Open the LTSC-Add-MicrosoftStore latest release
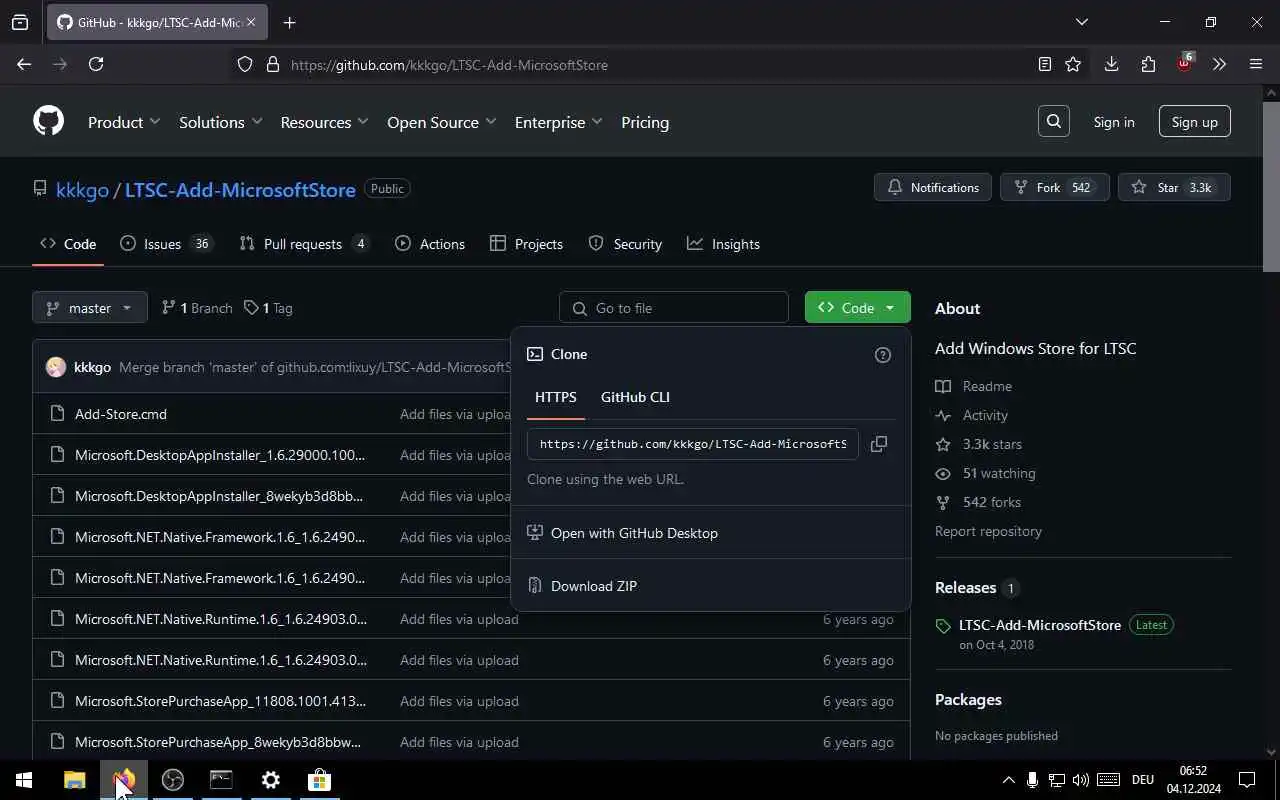 click(1040, 625)
